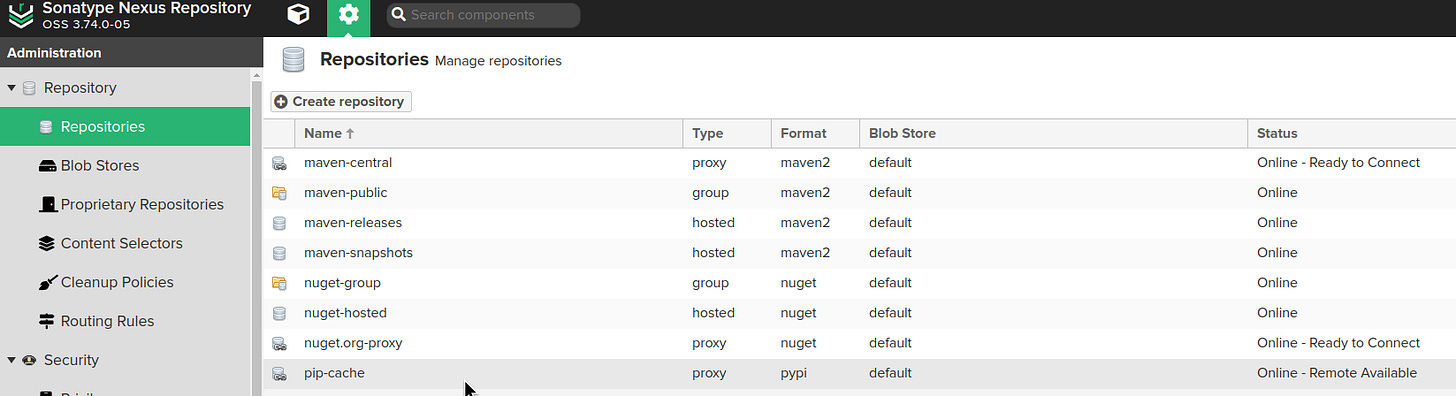Open Proprietary Repositories in the sidebar
The width and height of the screenshot is (1456, 396).
pos(125,204)
